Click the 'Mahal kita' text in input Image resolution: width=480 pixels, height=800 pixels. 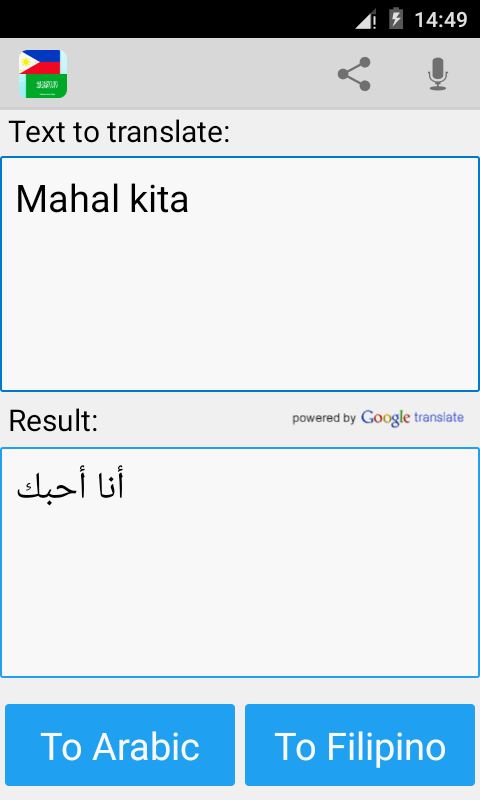pos(103,199)
